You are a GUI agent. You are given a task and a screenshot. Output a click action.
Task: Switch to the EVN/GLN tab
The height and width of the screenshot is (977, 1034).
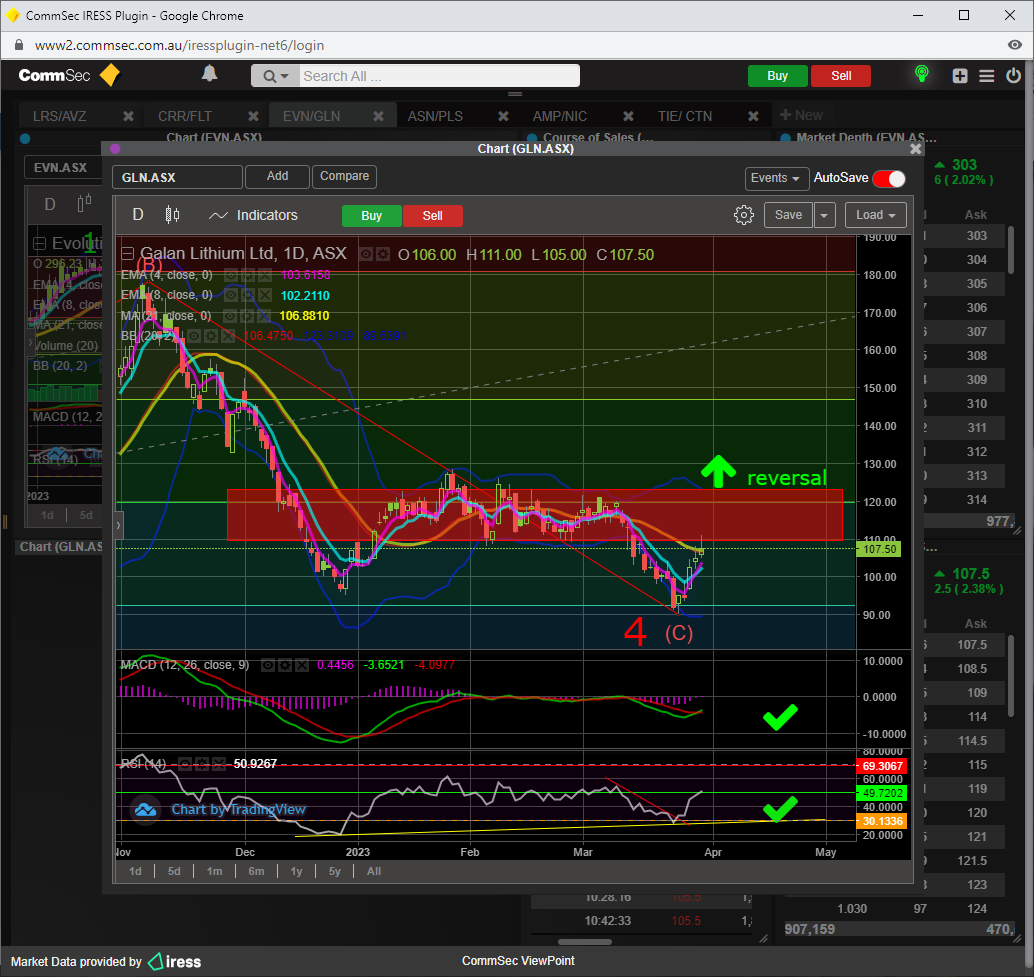coord(311,116)
